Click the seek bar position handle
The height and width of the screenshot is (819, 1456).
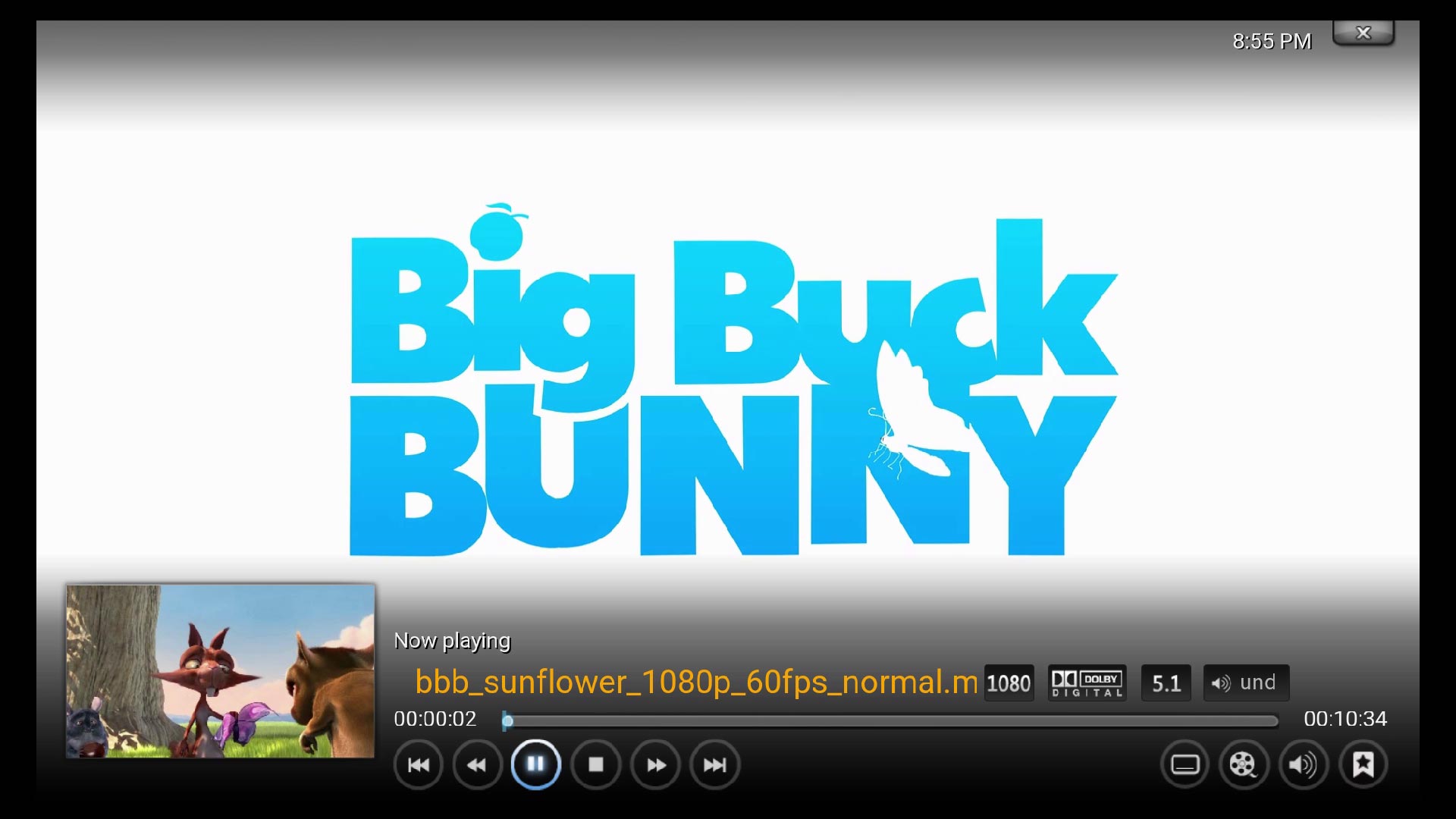point(507,720)
